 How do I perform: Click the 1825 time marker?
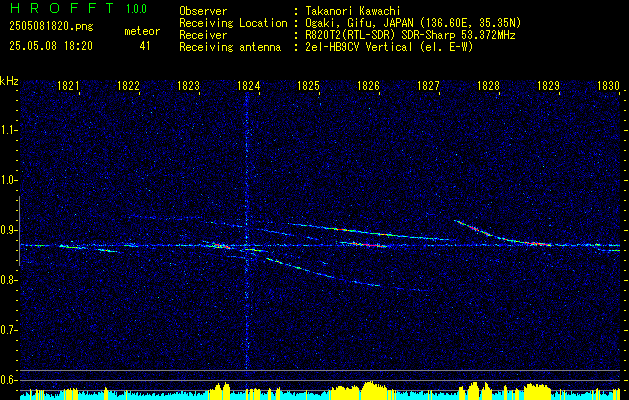click(308, 86)
